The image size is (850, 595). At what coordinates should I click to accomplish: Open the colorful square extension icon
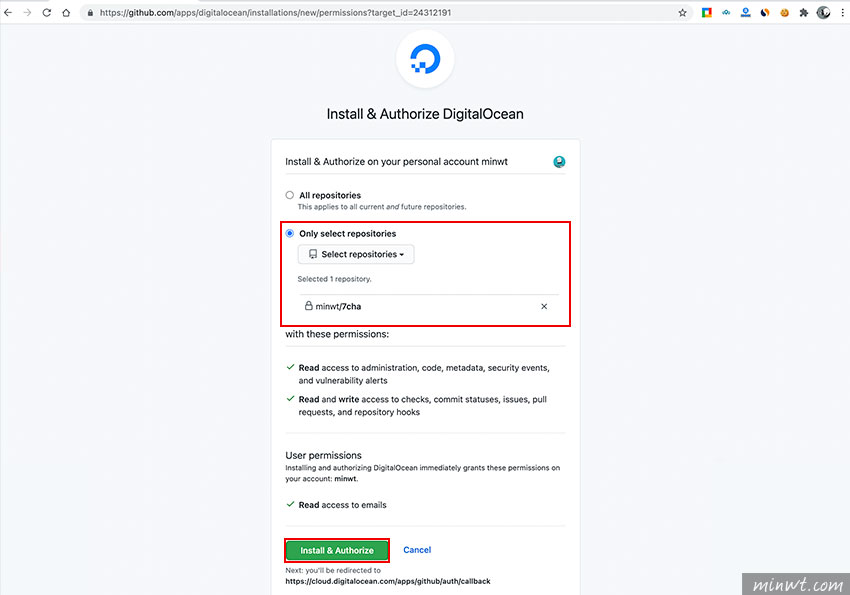coord(706,12)
